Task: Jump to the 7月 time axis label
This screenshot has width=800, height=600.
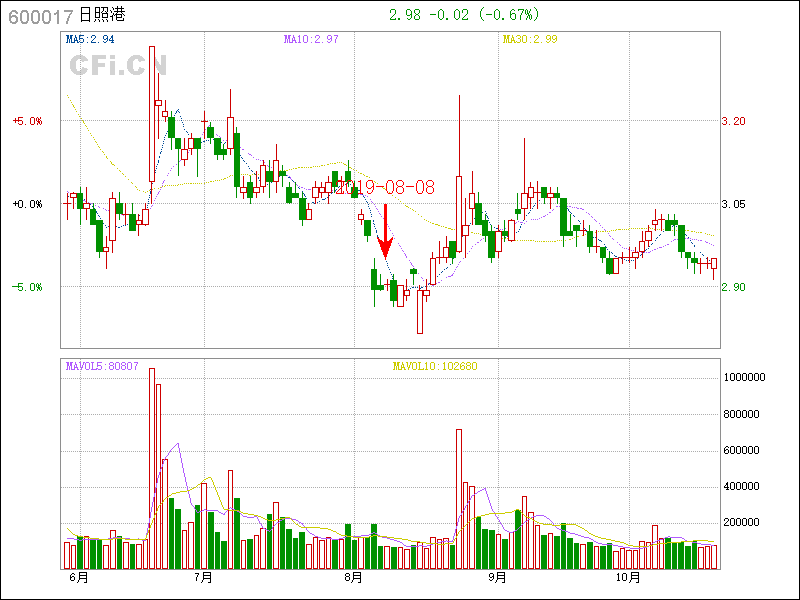Action: pyautogui.click(x=203, y=578)
